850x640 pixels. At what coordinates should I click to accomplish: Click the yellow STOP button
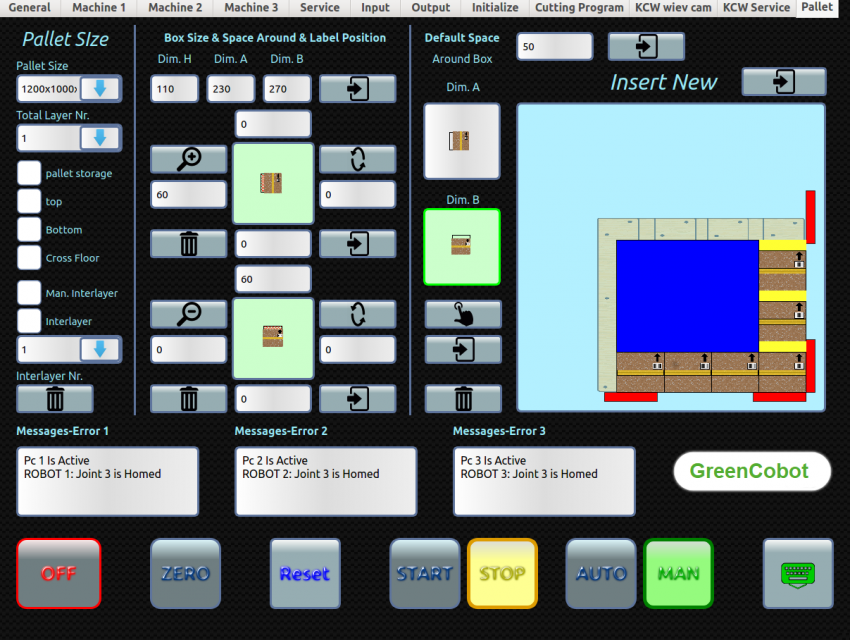(x=503, y=573)
